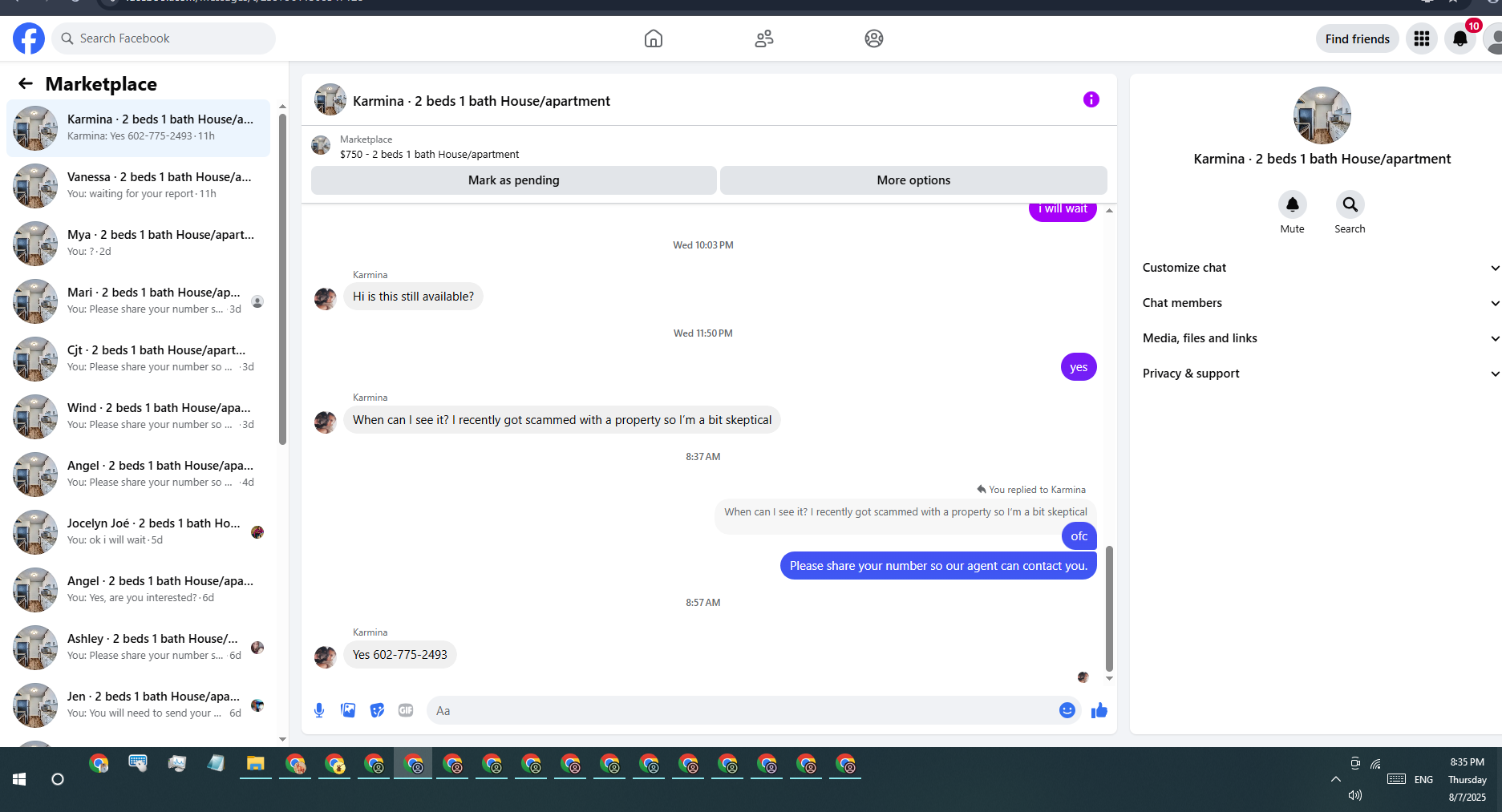The height and width of the screenshot is (812, 1502).
Task: Click the conversation list scrollbar
Action: 282,278
